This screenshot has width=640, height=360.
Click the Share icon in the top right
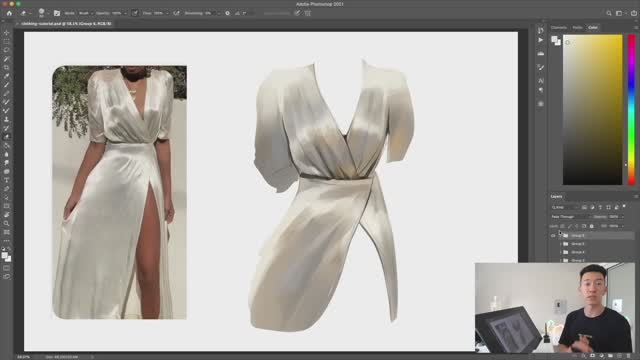pyautogui.click(x=633, y=13)
